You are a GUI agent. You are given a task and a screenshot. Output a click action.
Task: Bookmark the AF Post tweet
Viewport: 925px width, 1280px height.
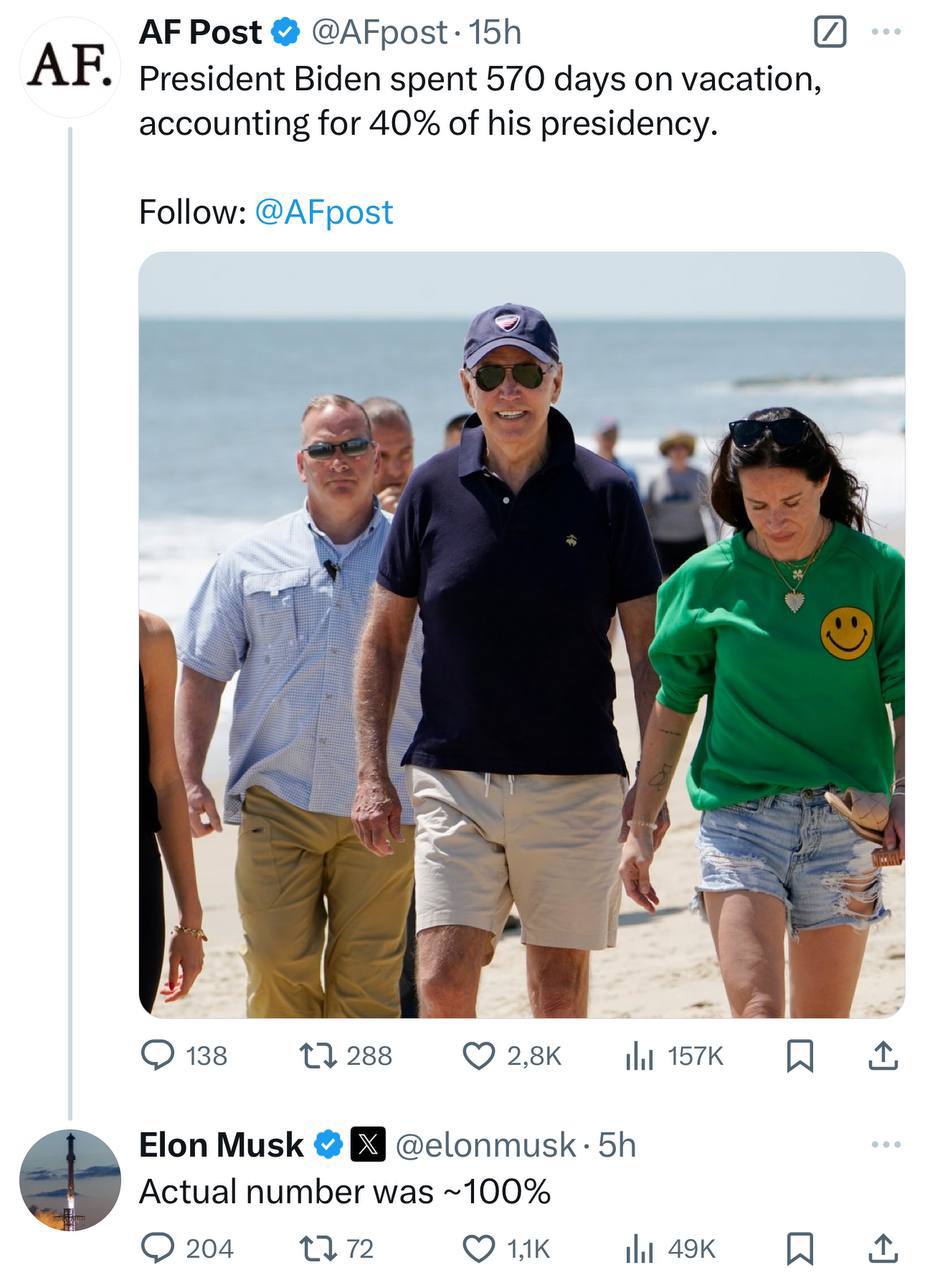point(798,1055)
